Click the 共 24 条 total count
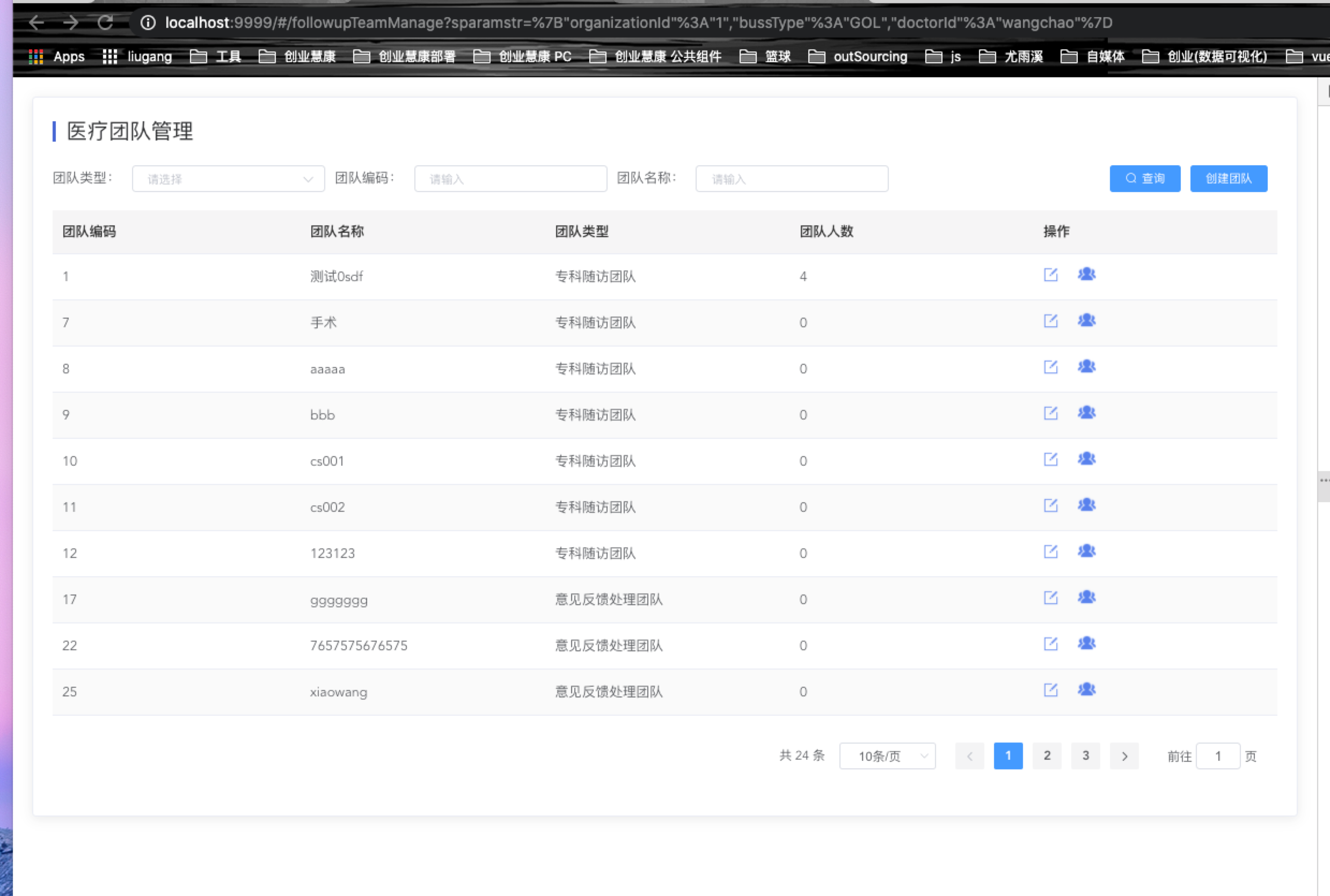Viewport: 1330px width, 896px height. pos(802,755)
